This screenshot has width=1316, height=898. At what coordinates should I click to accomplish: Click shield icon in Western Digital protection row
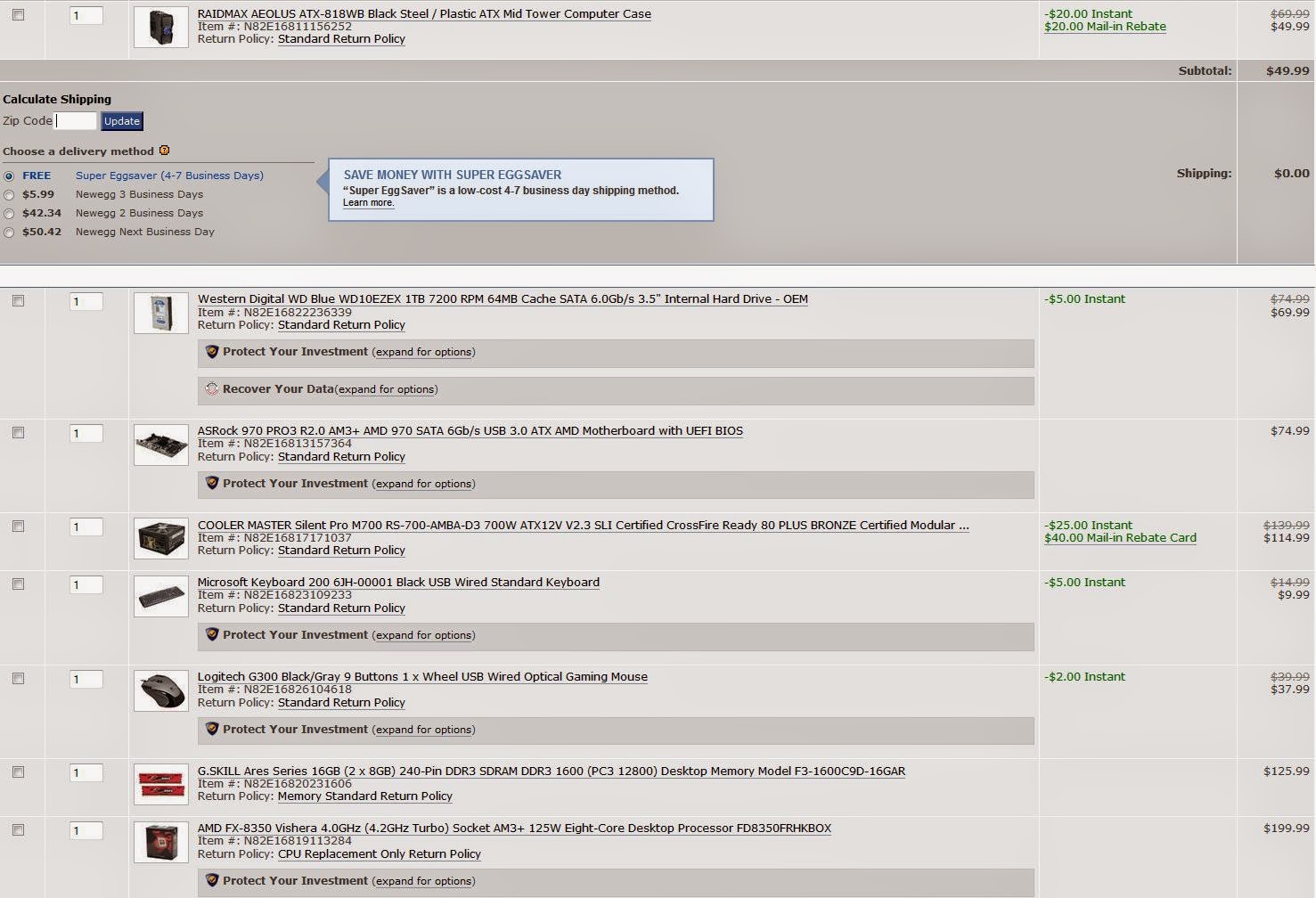pyautogui.click(x=212, y=352)
